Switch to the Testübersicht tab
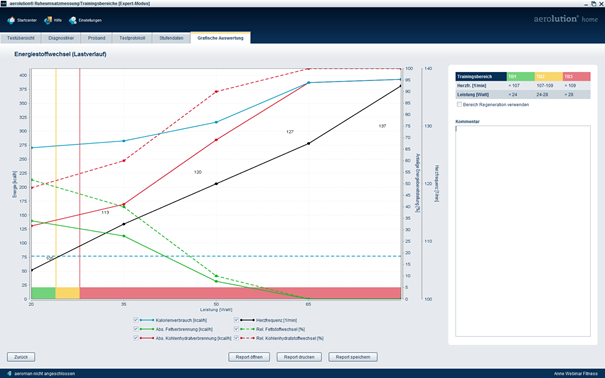This screenshot has height=378, width=605. 20,38
